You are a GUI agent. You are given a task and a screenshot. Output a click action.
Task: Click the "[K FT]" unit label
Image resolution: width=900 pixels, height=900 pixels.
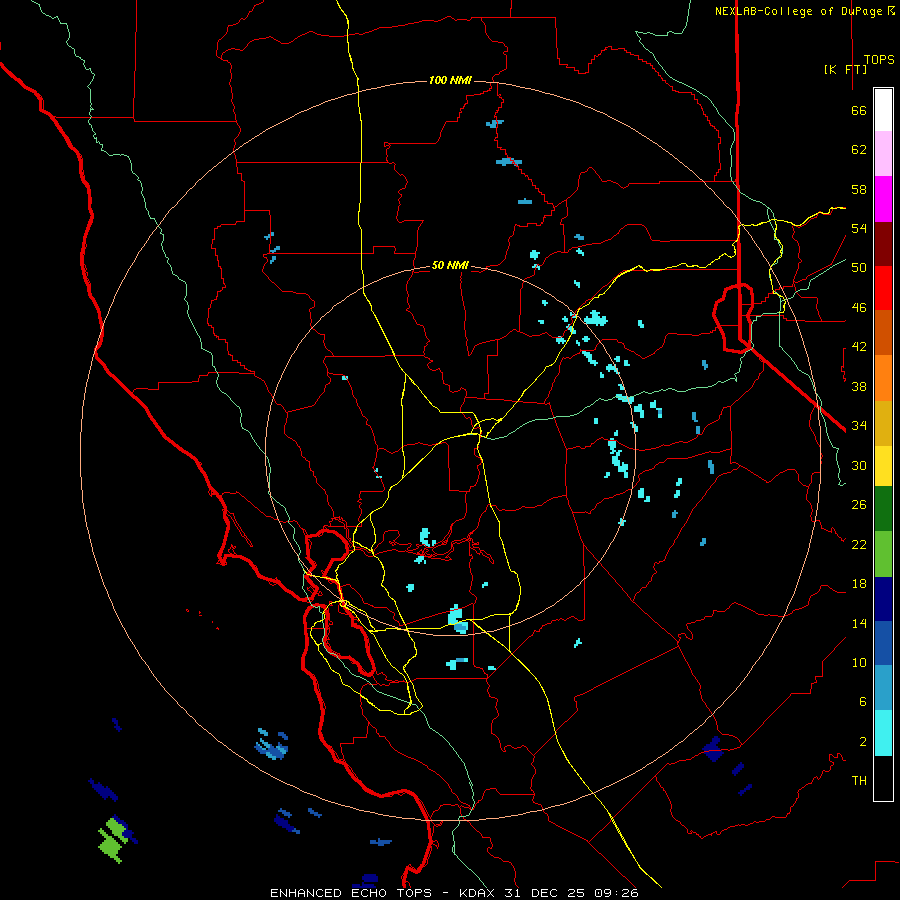[x=845, y=69]
